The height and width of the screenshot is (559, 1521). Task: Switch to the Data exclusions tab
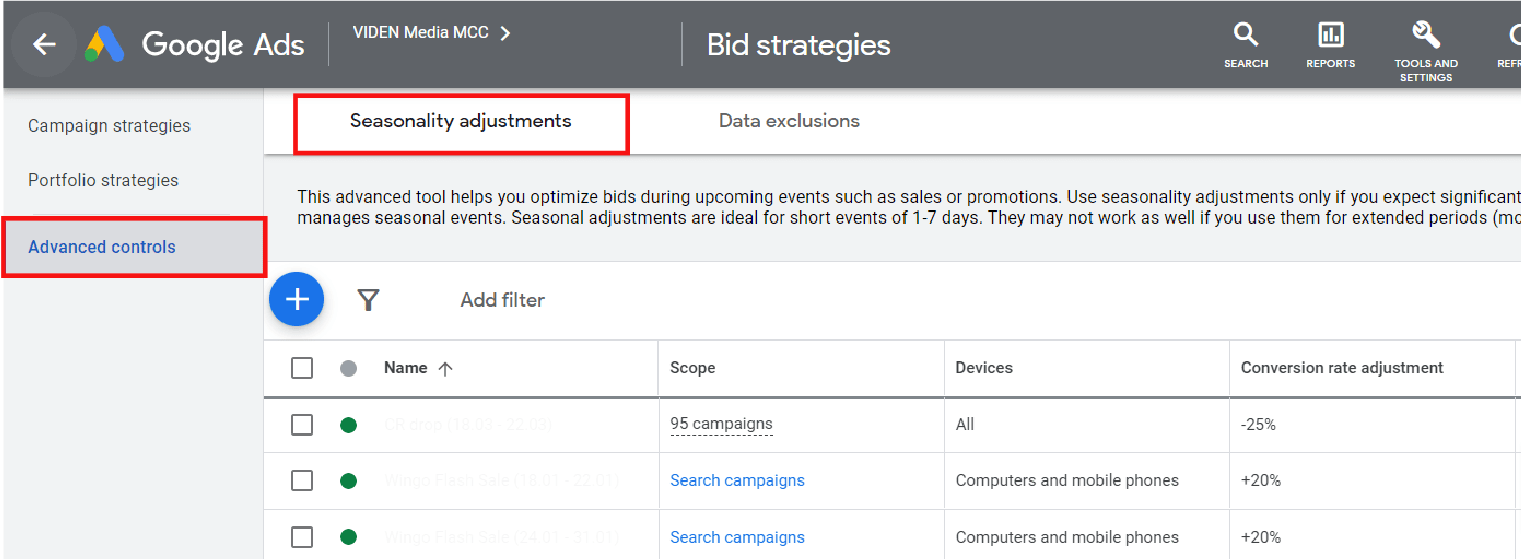tap(789, 121)
